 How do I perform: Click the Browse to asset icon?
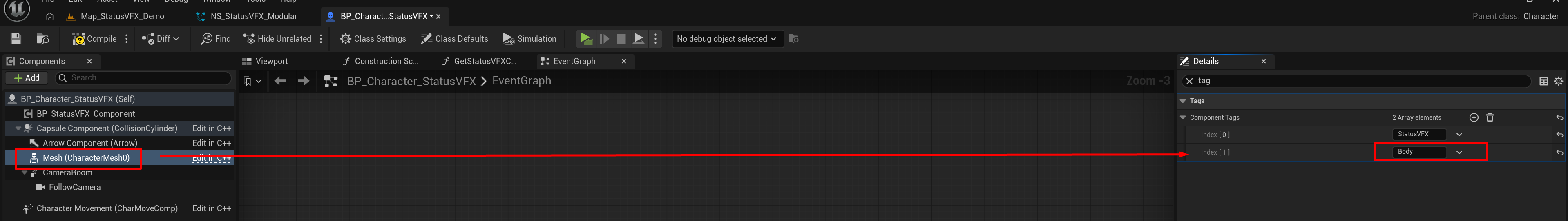coord(42,39)
